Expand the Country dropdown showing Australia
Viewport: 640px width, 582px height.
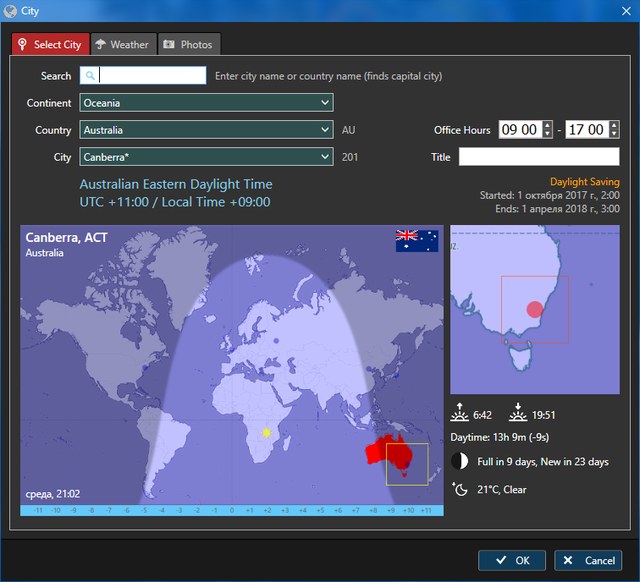[x=205, y=130]
